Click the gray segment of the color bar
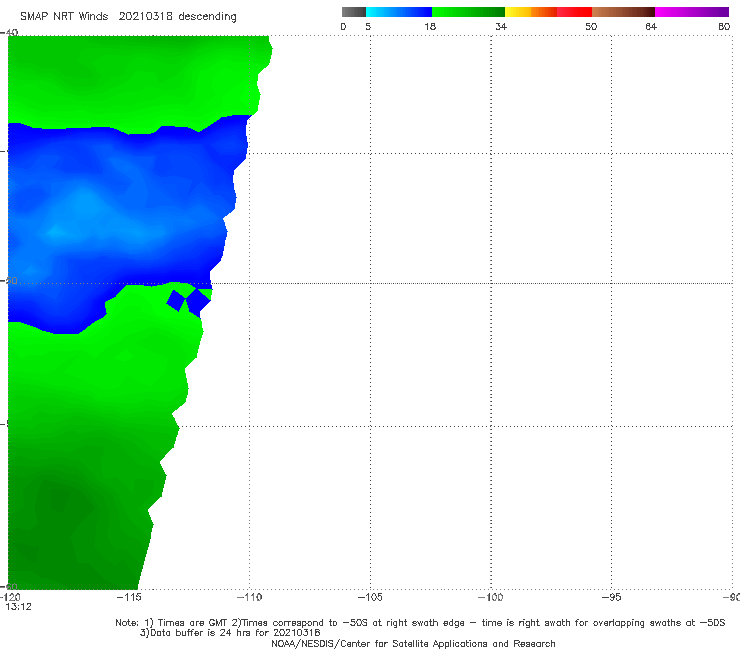 coord(354,12)
